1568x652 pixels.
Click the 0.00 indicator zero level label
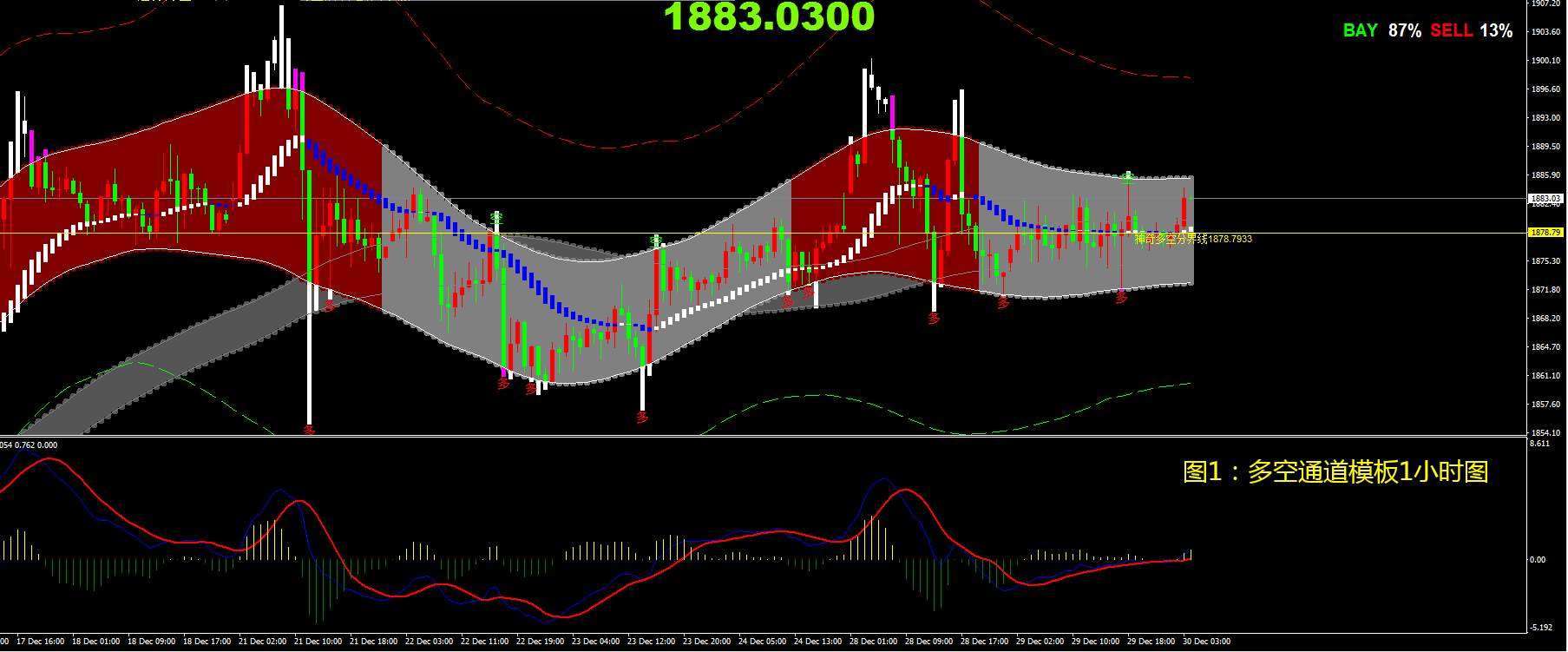pos(1538,560)
